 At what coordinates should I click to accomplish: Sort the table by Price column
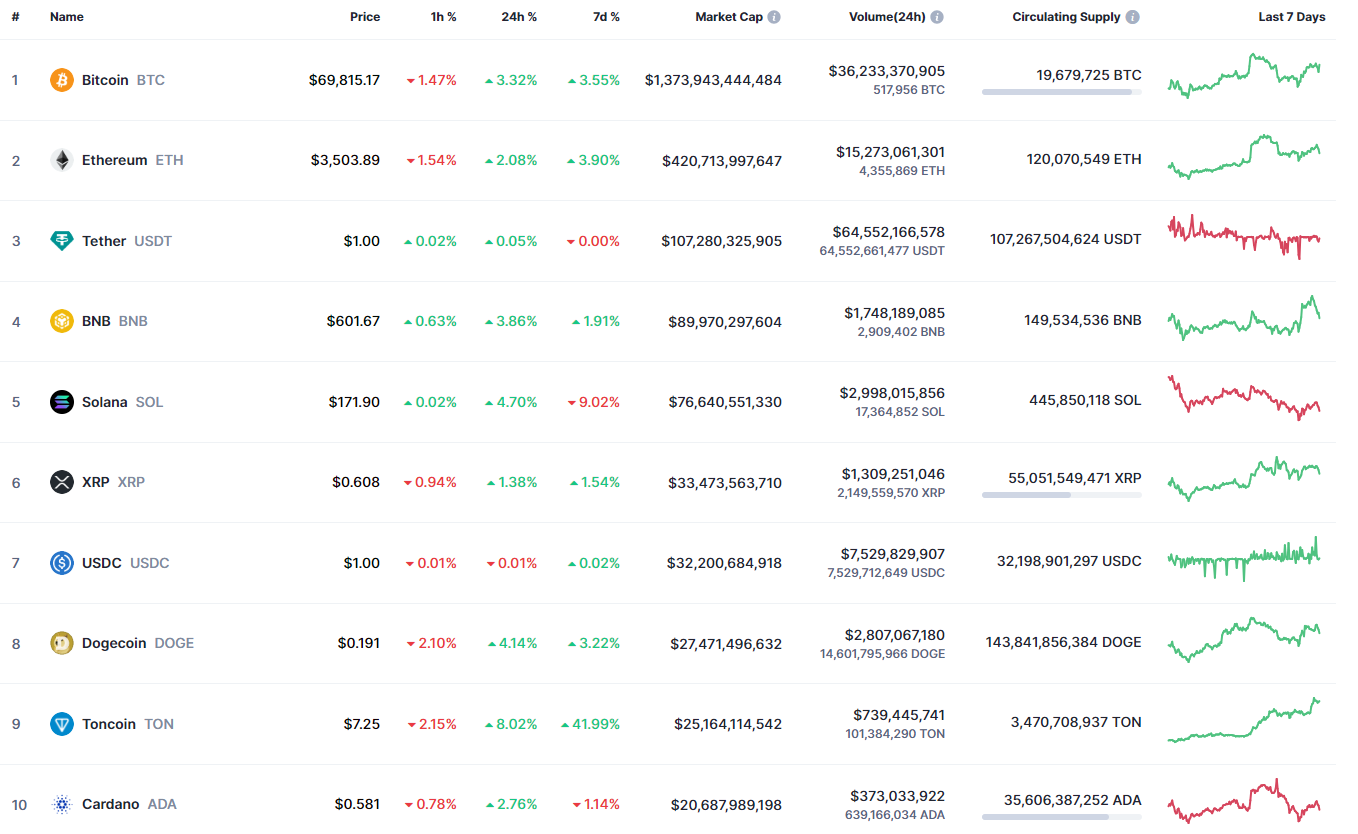click(364, 17)
